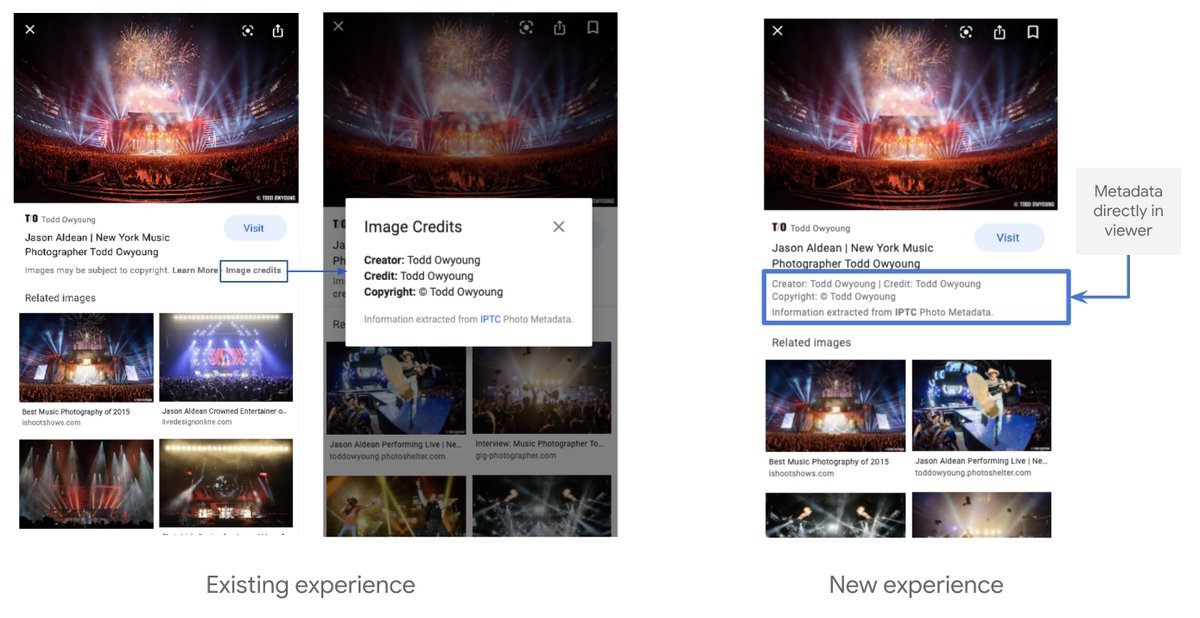Viewport: 1200px width, 618px height.
Task: Close the new experience viewer
Action: 777,31
